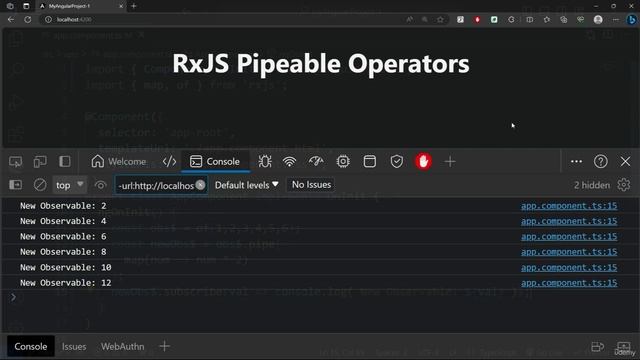Toggle the DevTools activity bar layout icon
The width and height of the screenshot is (640, 360).
64,162
